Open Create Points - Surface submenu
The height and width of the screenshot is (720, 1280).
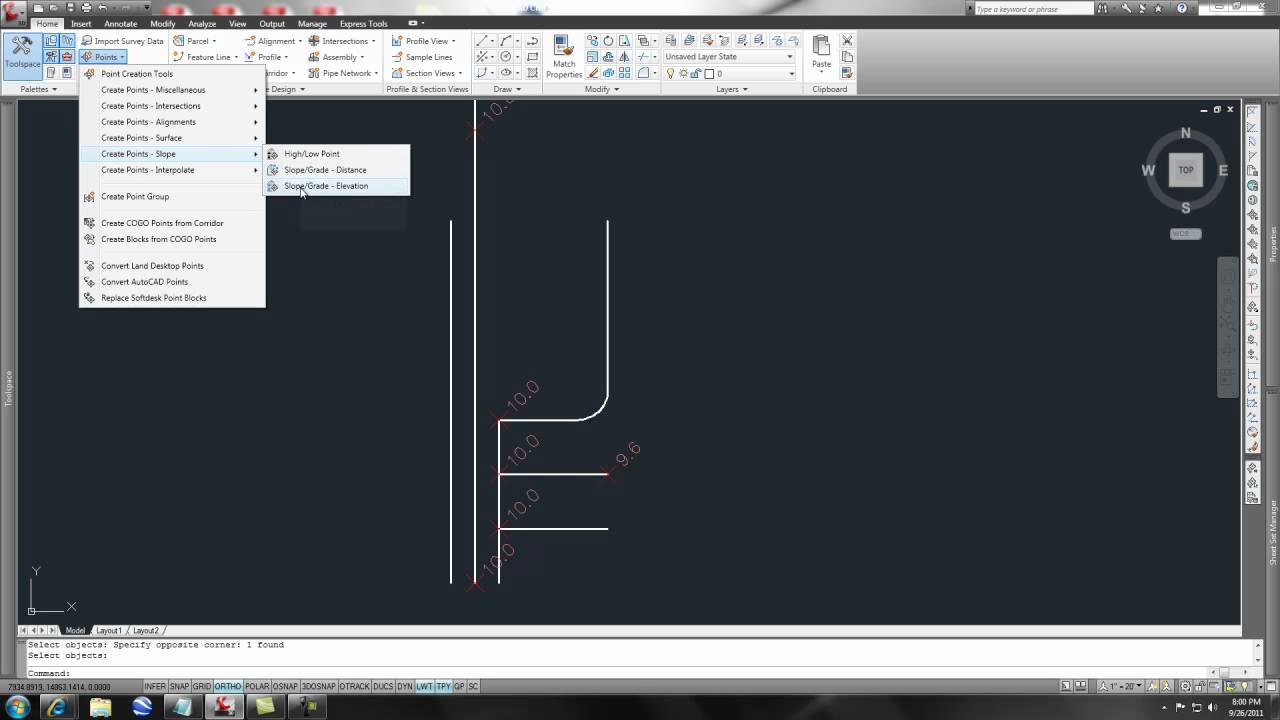coord(172,138)
